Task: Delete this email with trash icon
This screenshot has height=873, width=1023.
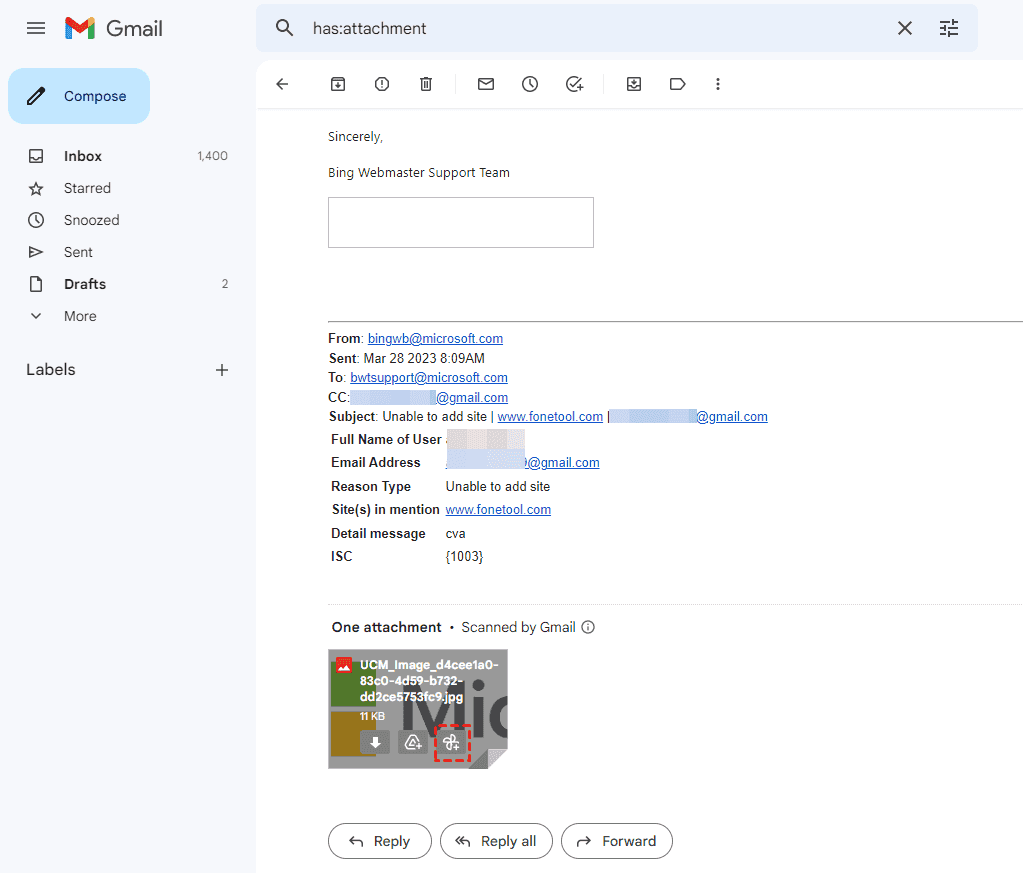Action: [425, 84]
